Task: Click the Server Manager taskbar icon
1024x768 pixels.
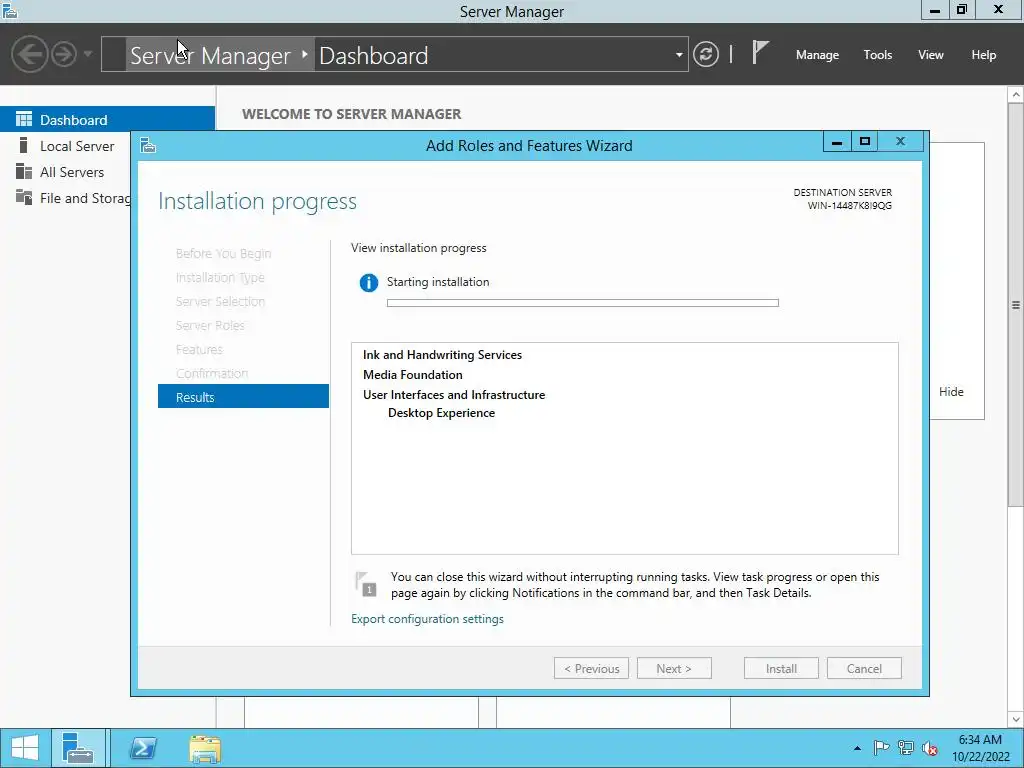Action: tap(78, 748)
